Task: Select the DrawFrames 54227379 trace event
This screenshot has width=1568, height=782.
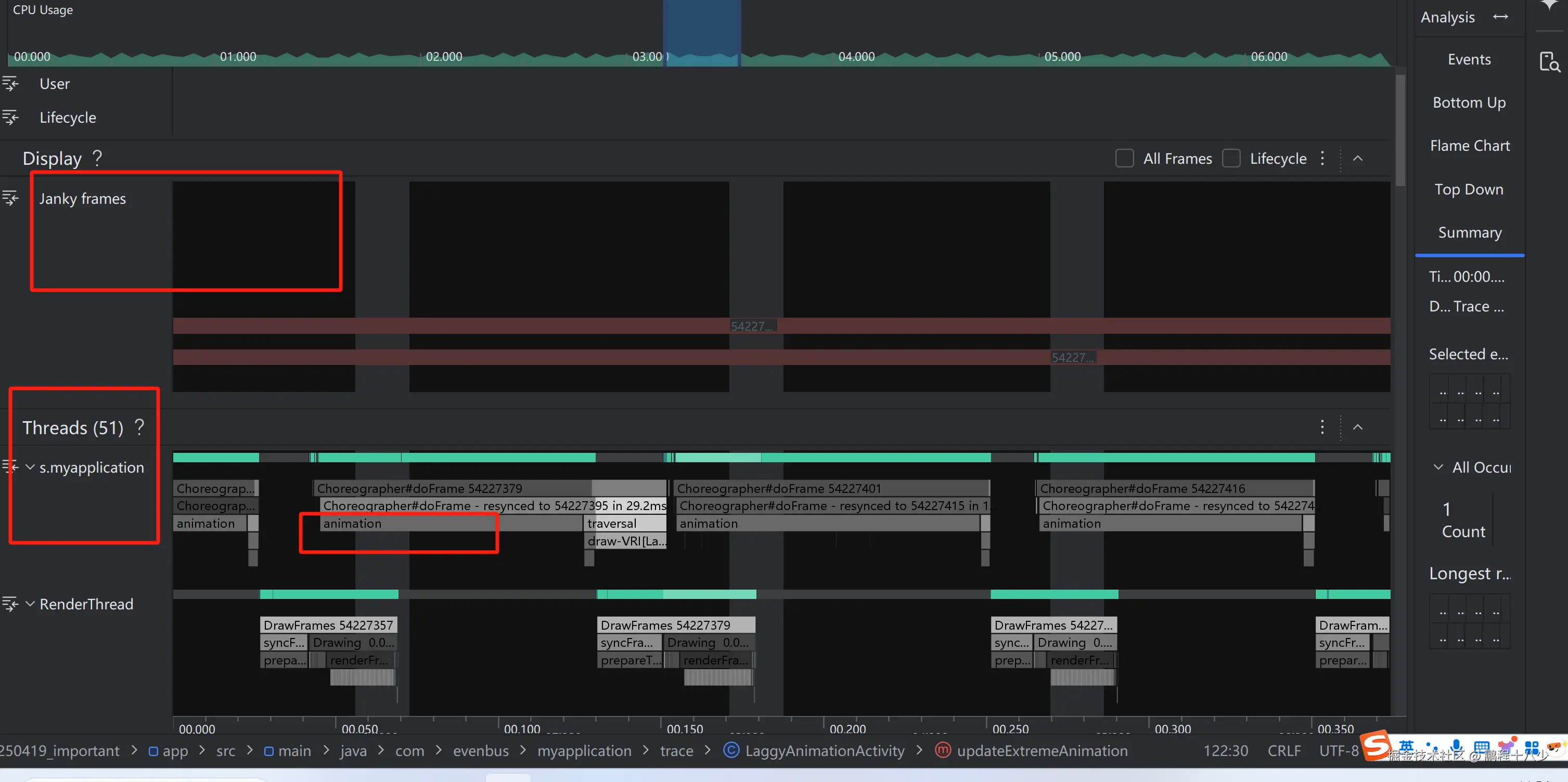Action: [676, 625]
